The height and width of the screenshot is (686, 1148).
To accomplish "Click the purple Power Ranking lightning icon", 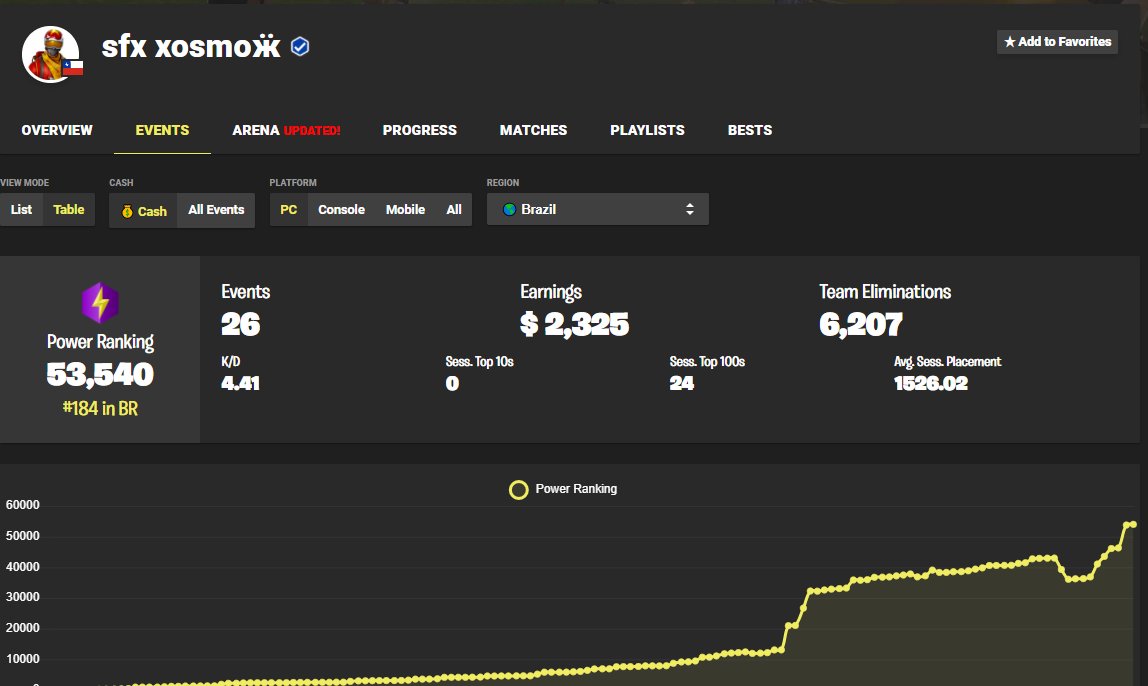I will pyautogui.click(x=100, y=302).
